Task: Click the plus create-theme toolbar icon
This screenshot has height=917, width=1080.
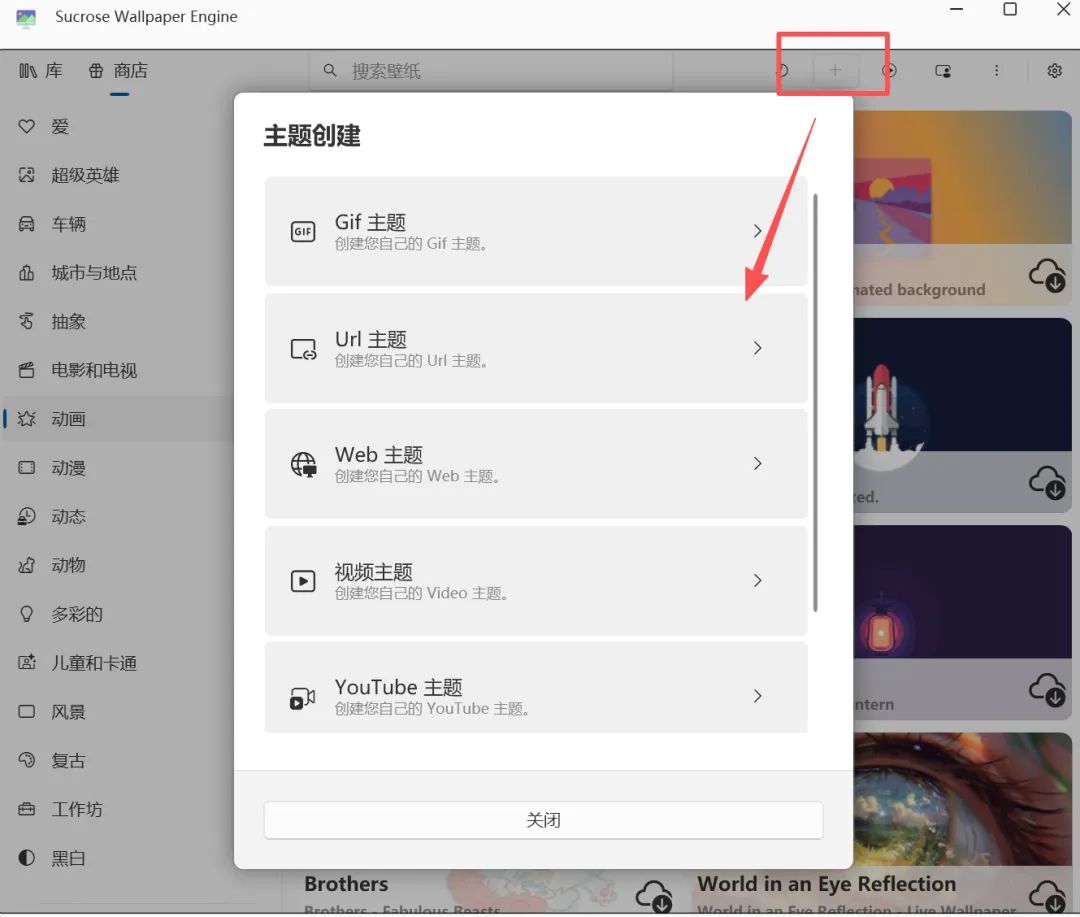Action: [x=835, y=70]
